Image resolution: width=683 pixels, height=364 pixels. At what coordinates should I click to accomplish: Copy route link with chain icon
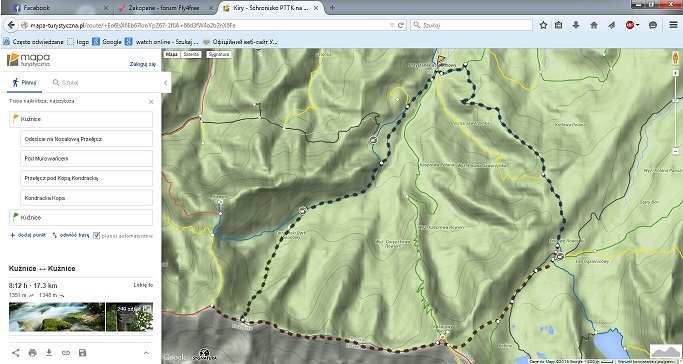pos(66,353)
